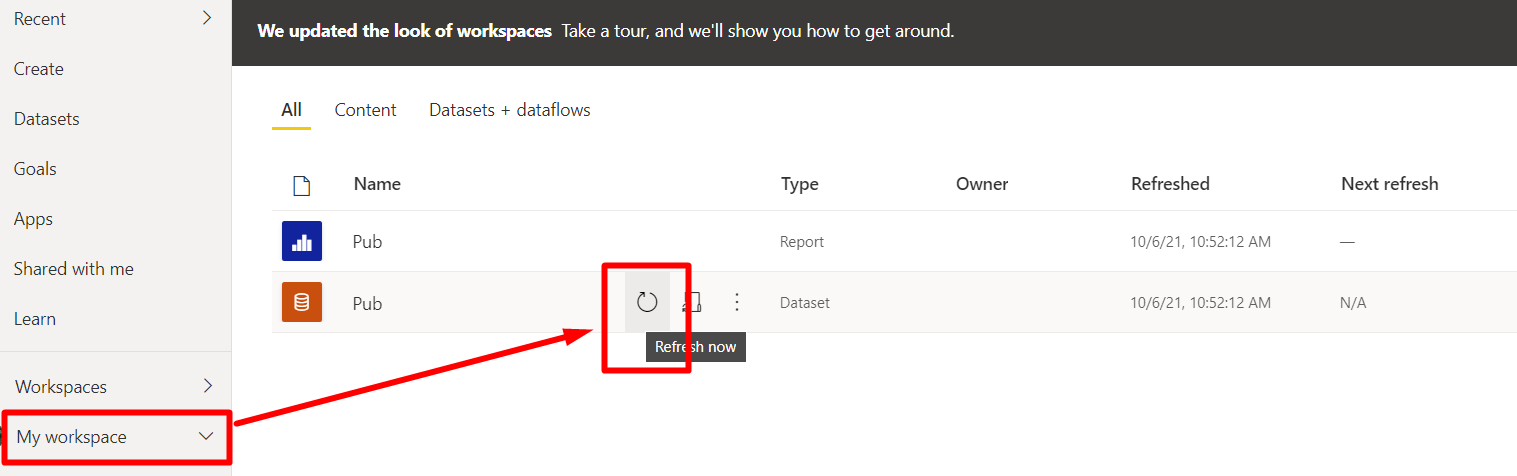1517x476 pixels.
Task: Open the Apps navigation item
Action: click(x=33, y=219)
